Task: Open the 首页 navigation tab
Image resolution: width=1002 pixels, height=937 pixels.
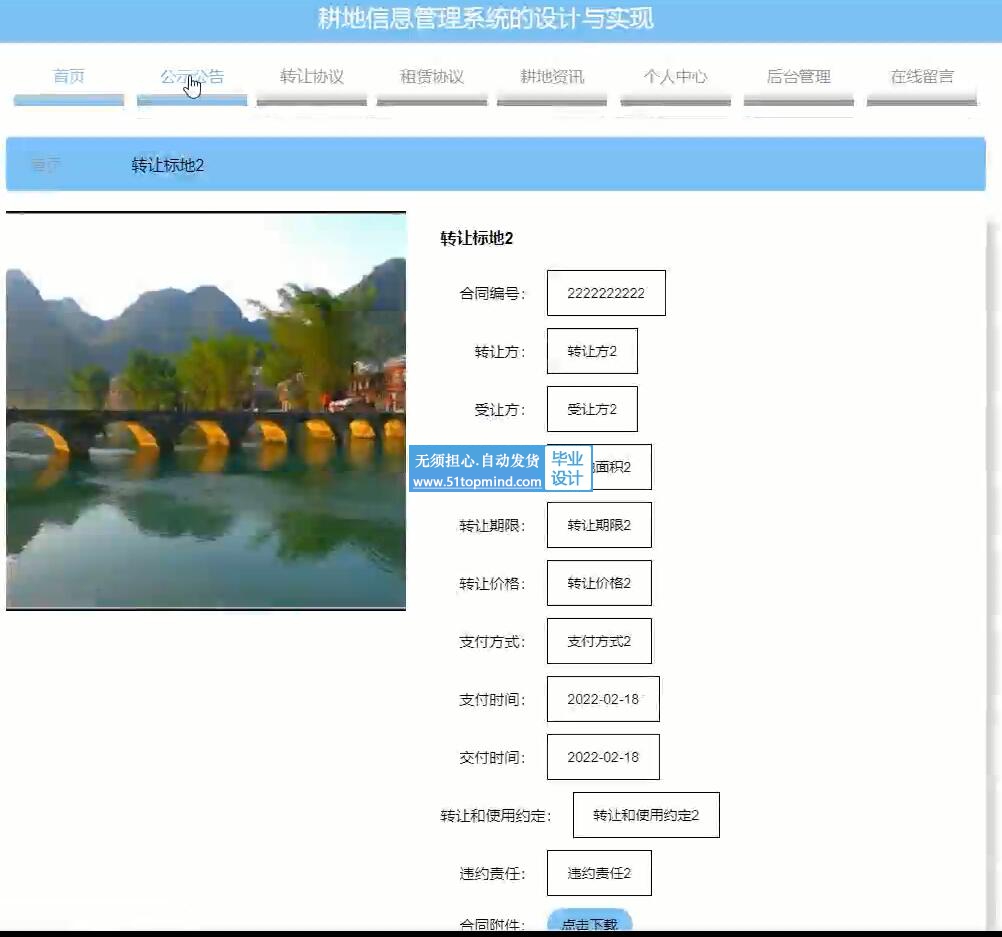Action: [x=68, y=77]
